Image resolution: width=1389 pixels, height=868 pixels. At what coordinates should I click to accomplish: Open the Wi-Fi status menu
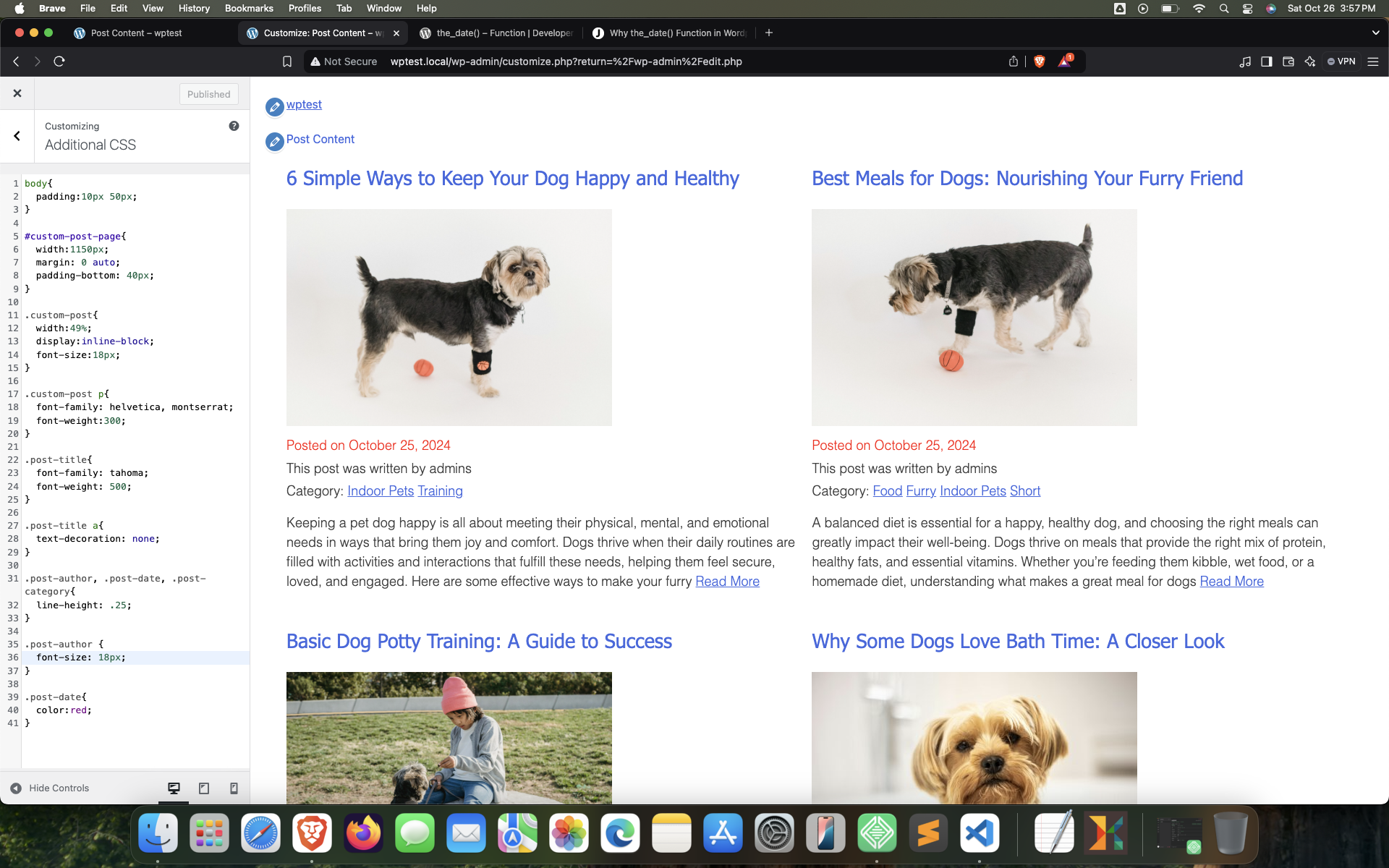[x=1199, y=9]
